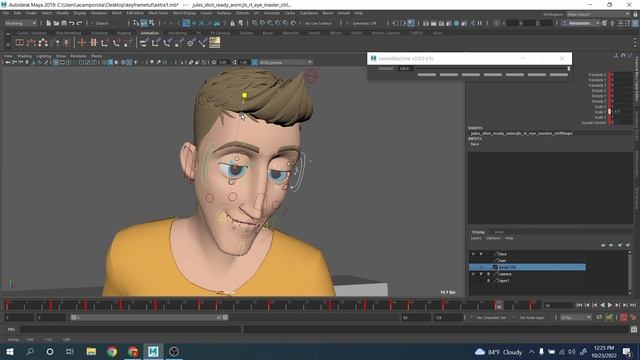Click the Set Key on Rotate shelf icon
Screen dimensions: 640x360
pos(116,42)
